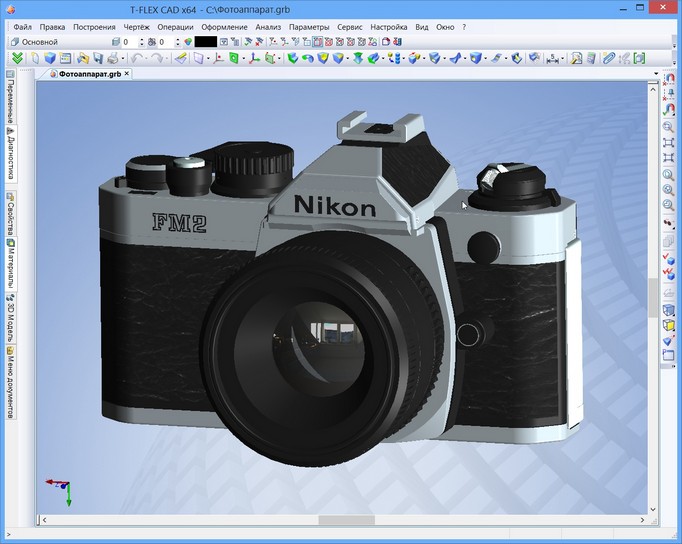Click the single red-check blue cube icon
This screenshot has height=544, width=682.
(669, 260)
